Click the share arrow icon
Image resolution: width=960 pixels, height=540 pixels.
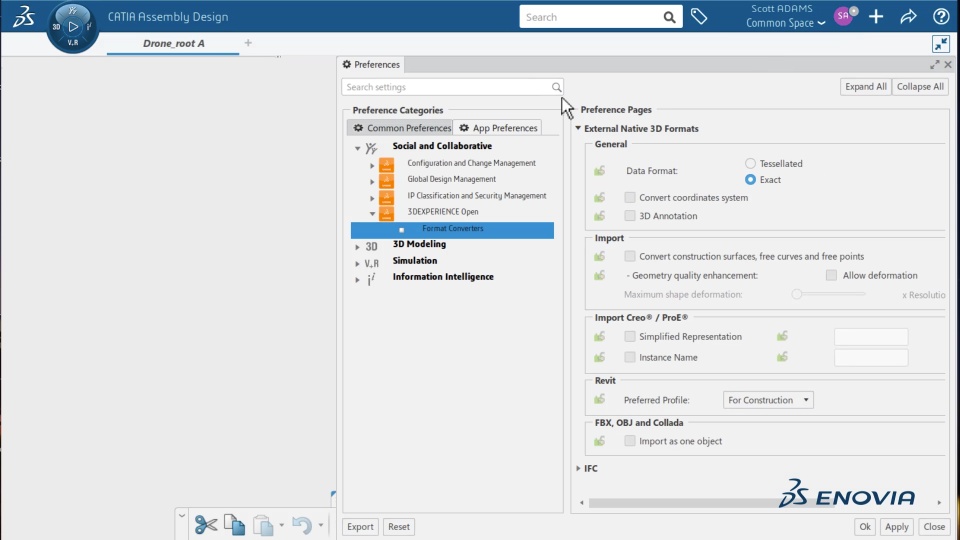point(909,17)
